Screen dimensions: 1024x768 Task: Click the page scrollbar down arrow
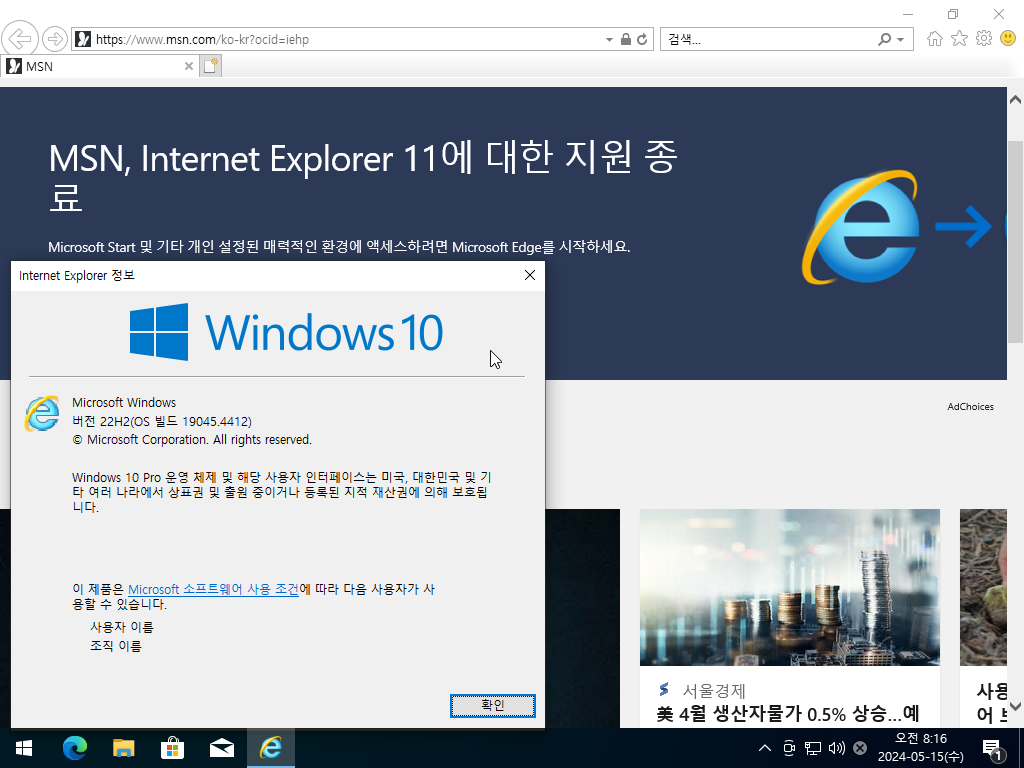click(x=1016, y=706)
